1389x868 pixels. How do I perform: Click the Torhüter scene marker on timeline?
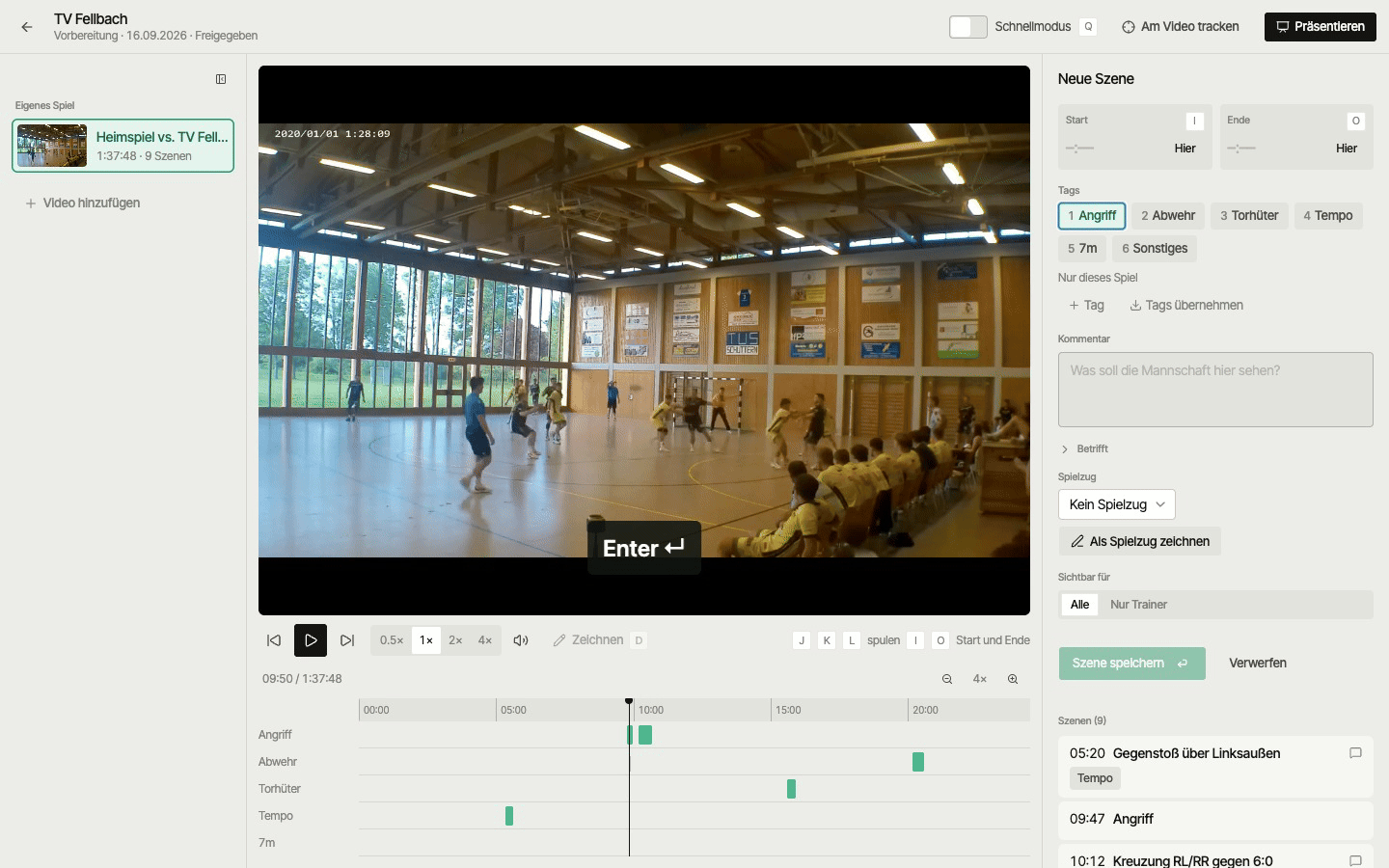[x=791, y=789]
